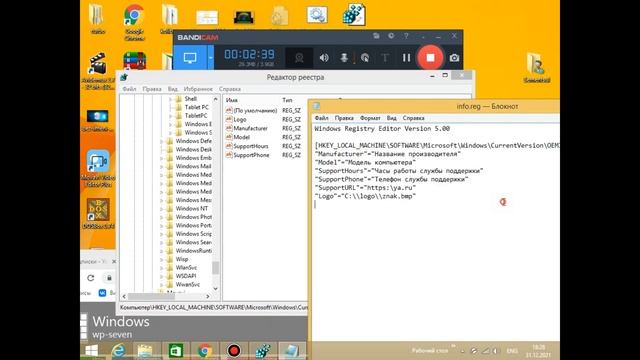Click the tree scrollbar up arrow

point(216,99)
